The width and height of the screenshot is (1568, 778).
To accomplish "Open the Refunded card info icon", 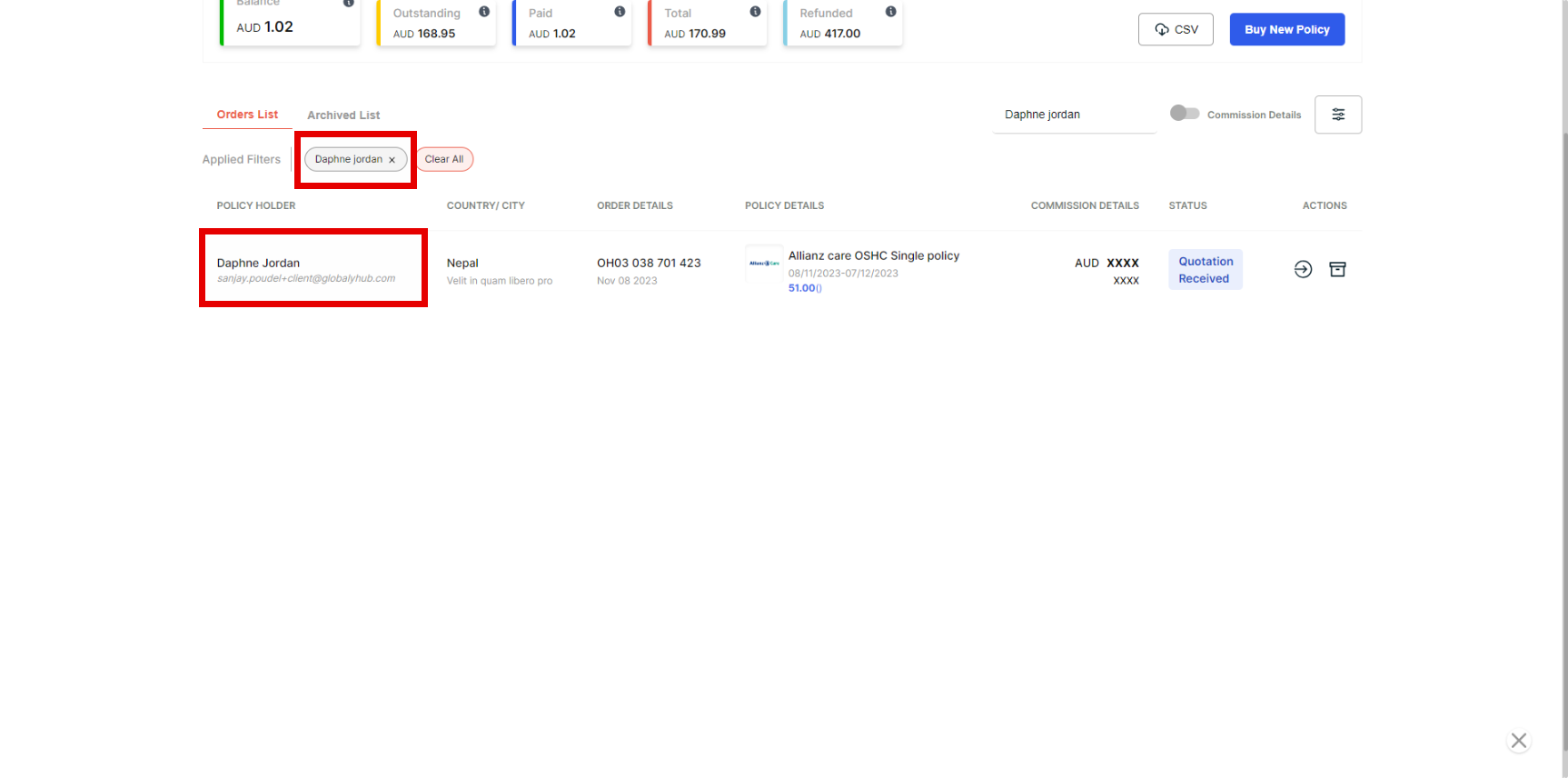I will click(890, 12).
